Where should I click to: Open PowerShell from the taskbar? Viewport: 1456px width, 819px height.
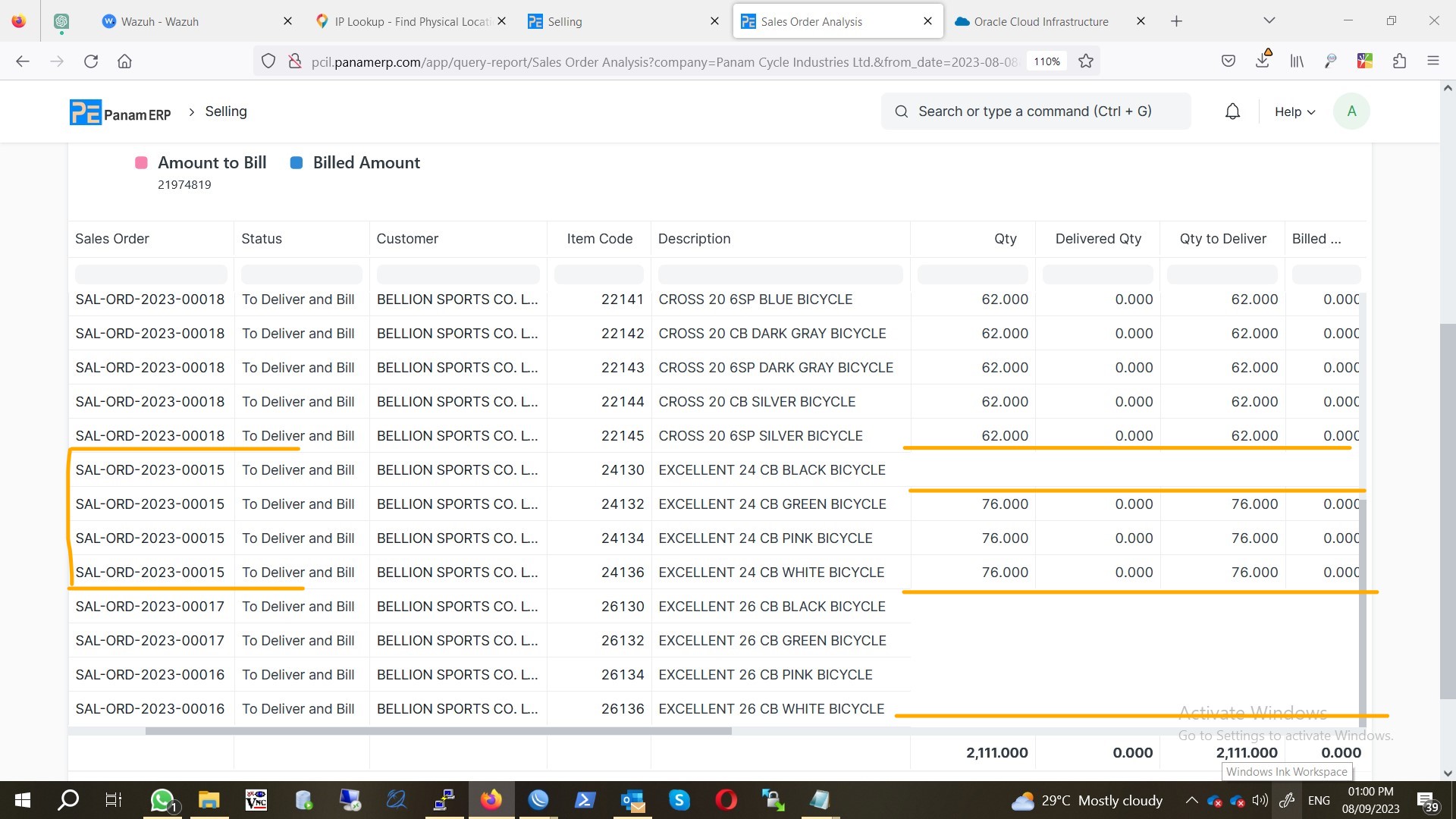tap(585, 800)
